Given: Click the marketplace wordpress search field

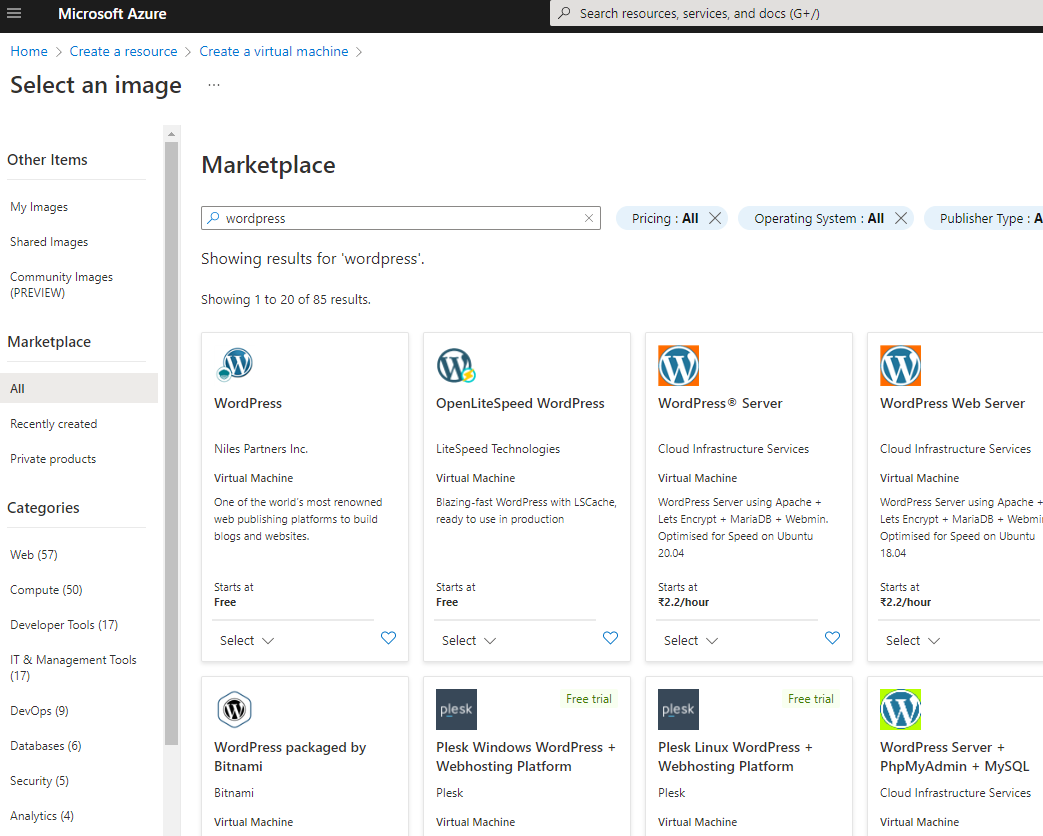Looking at the screenshot, I should pyautogui.click(x=400, y=218).
